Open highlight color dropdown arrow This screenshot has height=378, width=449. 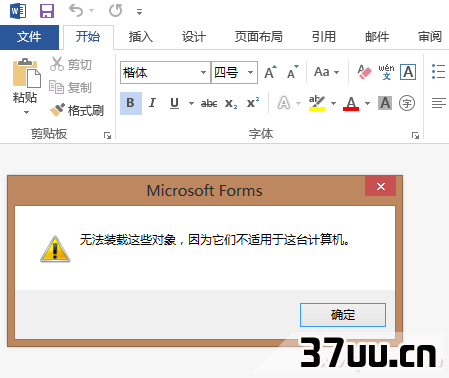click(333, 103)
